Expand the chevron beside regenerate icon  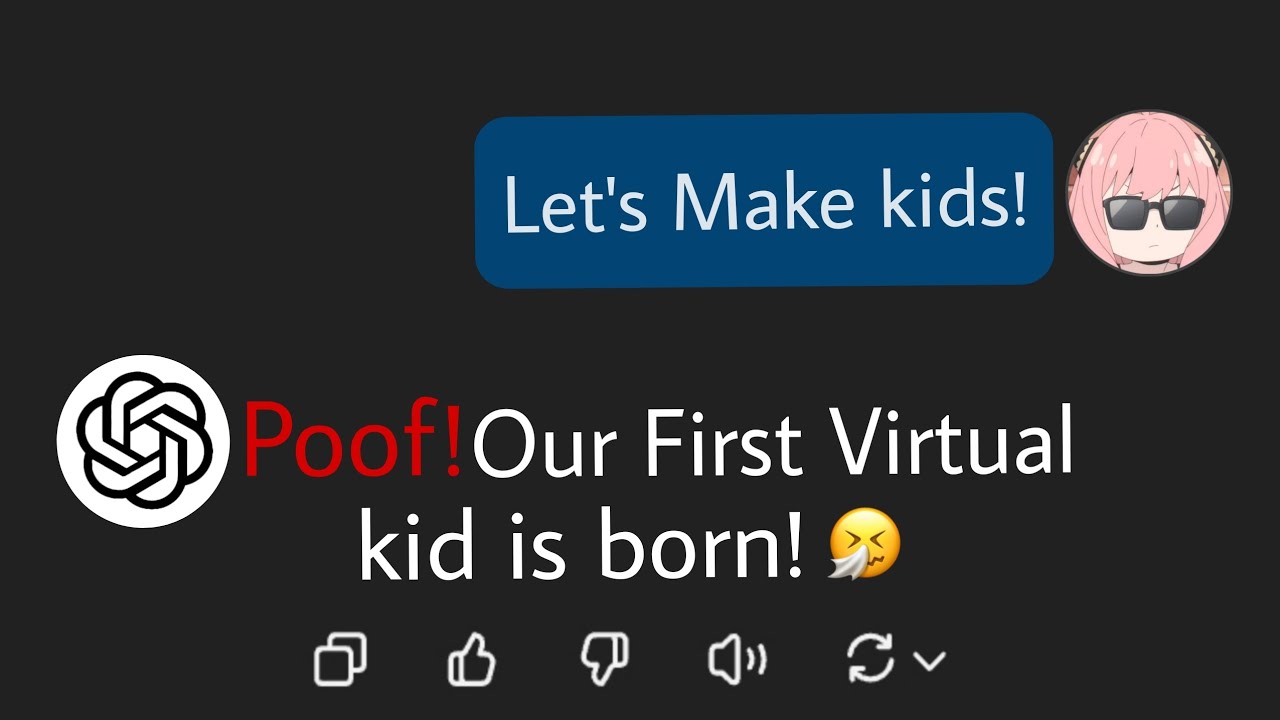tap(931, 660)
